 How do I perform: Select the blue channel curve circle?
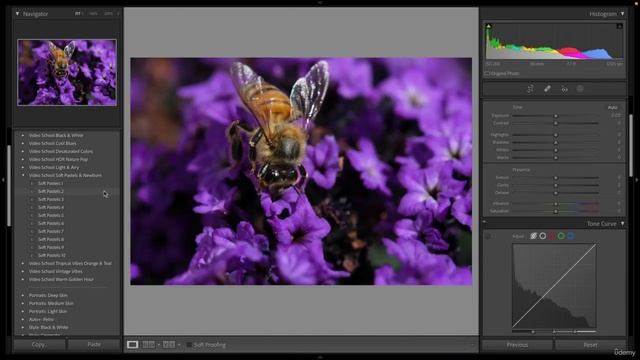(x=571, y=236)
